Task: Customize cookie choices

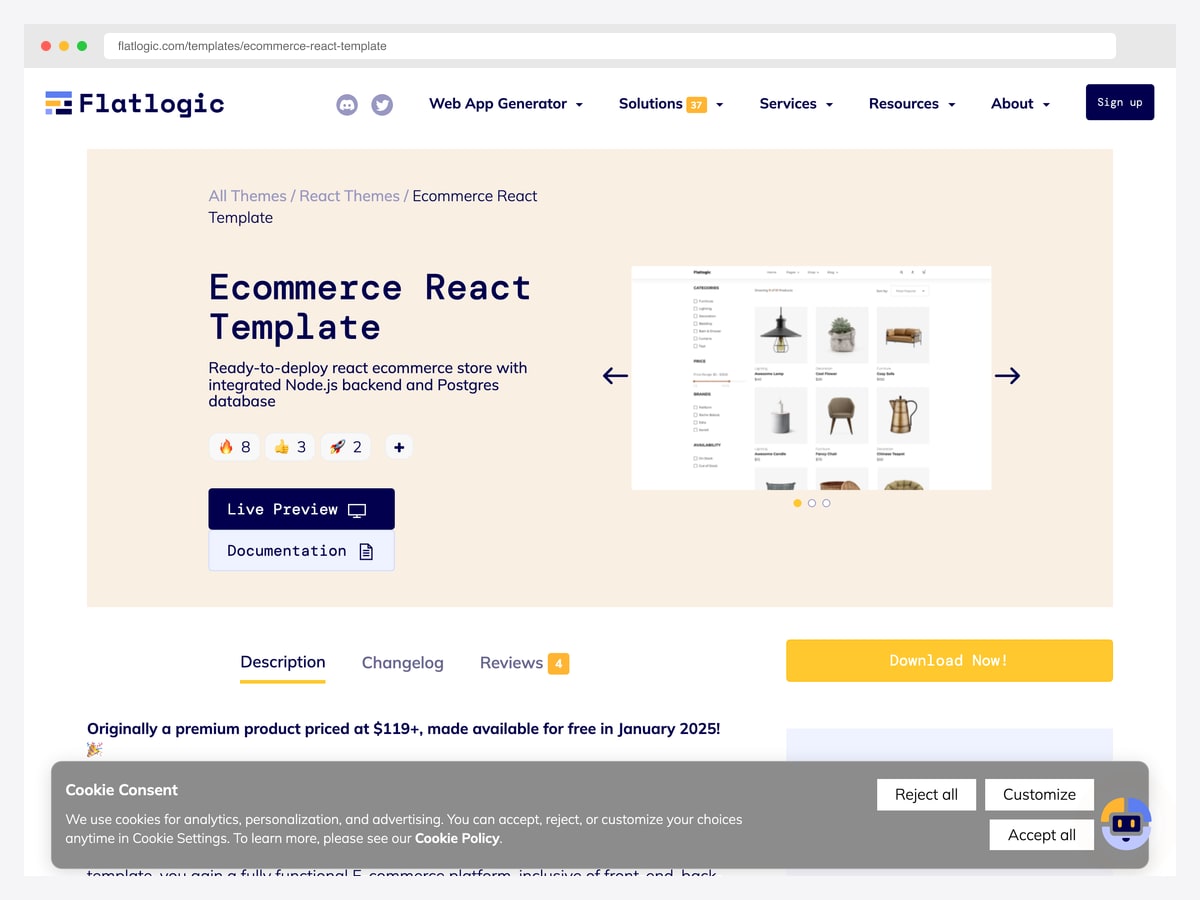Action: [1039, 795]
